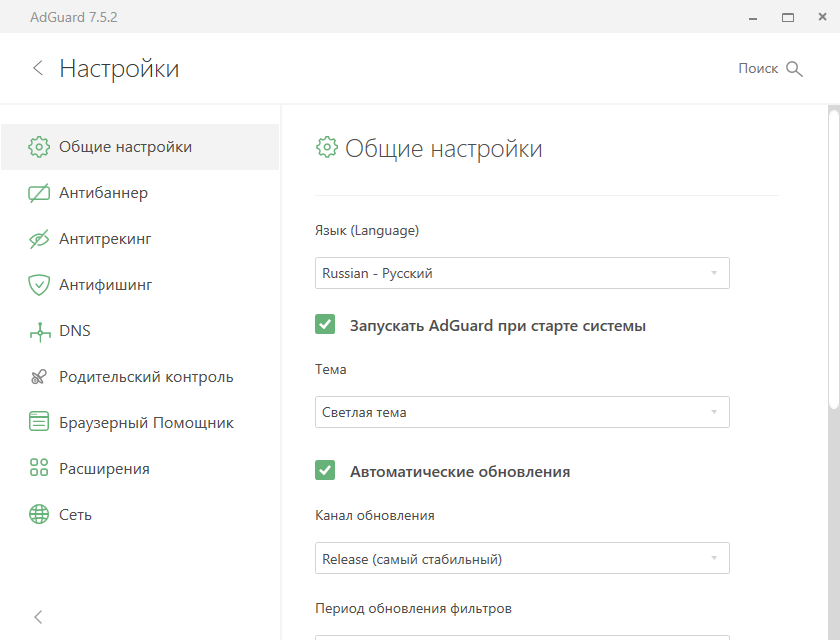Toggle the automatic updates checkbox
Viewport: 840px width, 640px height.
325,471
